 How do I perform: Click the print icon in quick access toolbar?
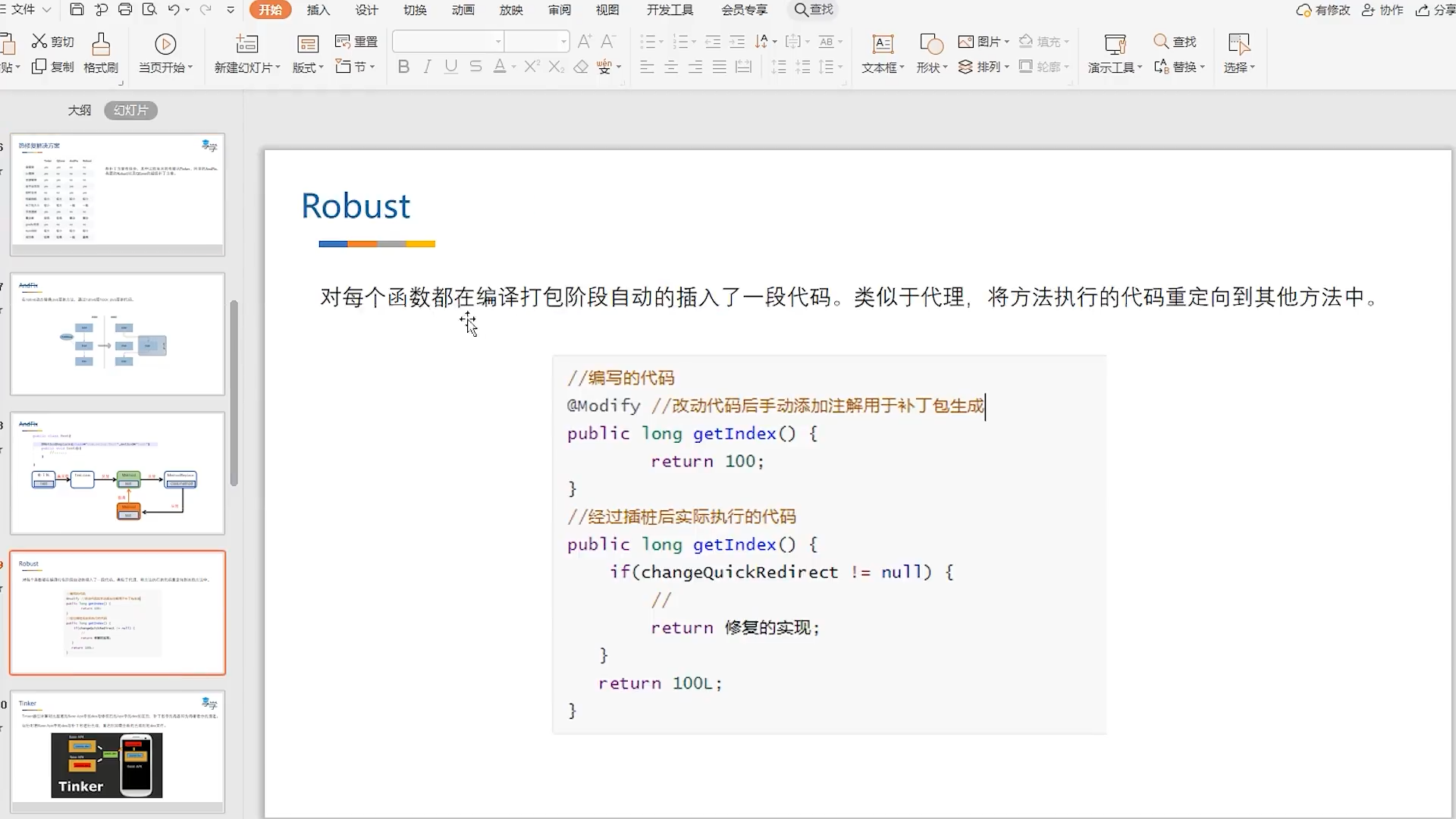[x=125, y=10]
